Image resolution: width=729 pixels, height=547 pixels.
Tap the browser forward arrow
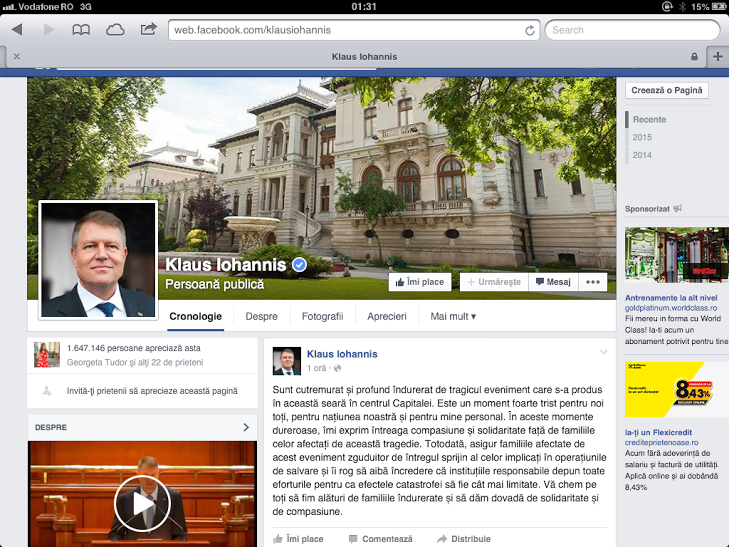tap(49, 30)
